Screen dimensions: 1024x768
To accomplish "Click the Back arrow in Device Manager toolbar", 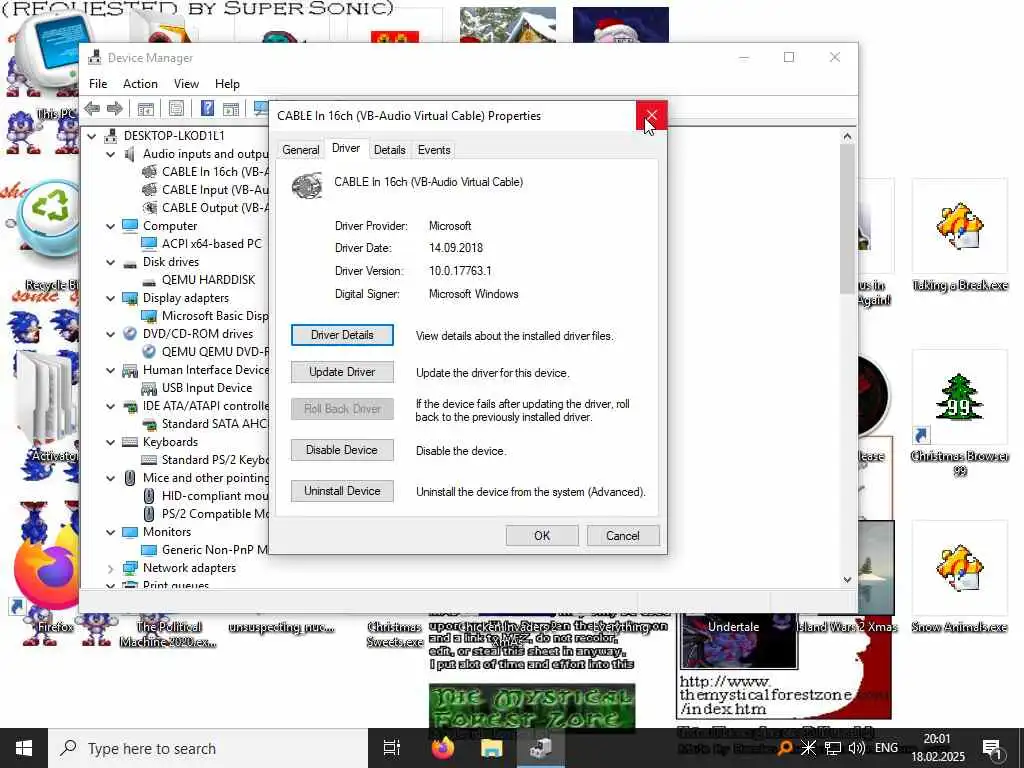I will coord(92,108).
